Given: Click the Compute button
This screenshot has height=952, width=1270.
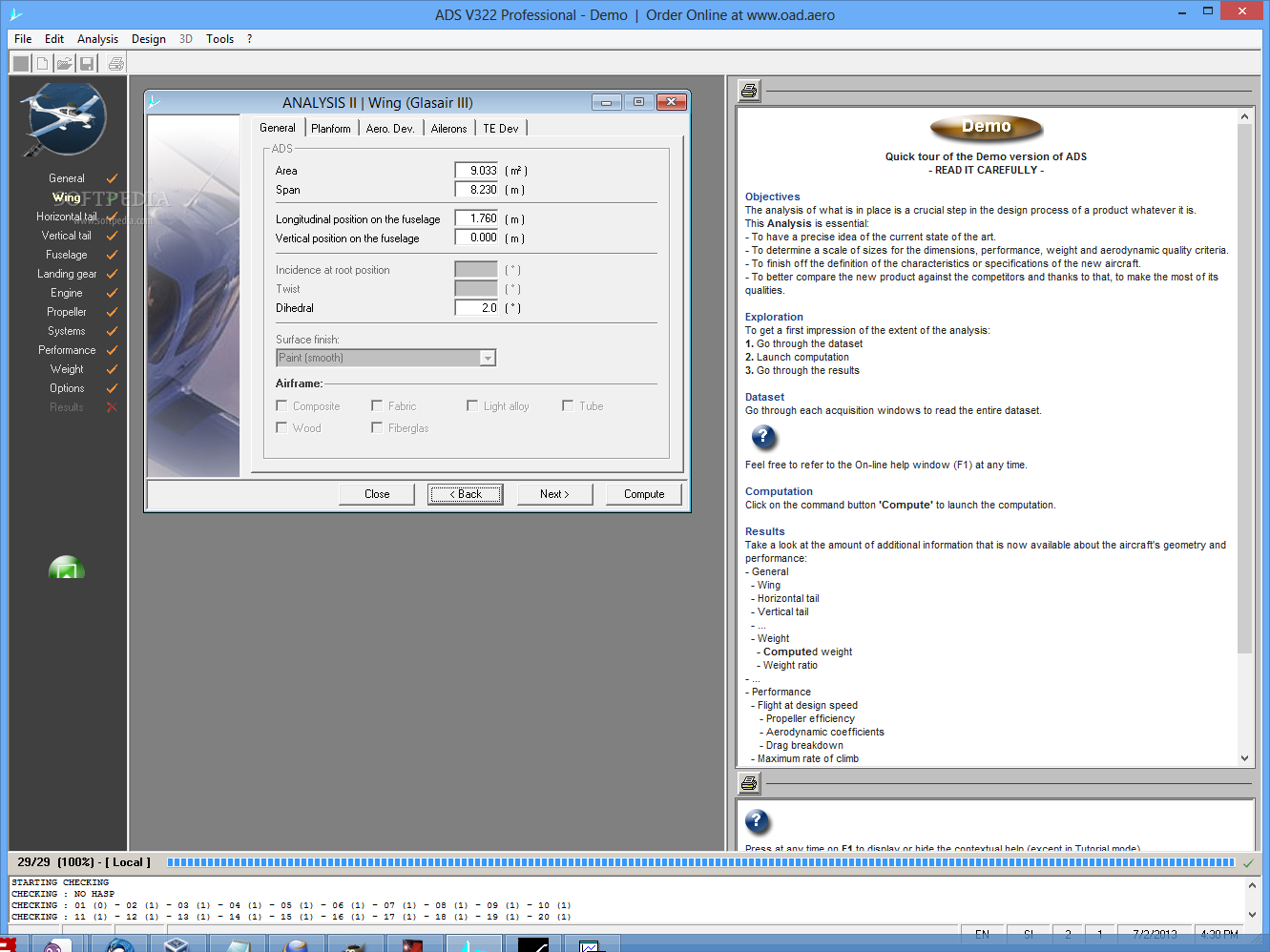Looking at the screenshot, I should [644, 494].
